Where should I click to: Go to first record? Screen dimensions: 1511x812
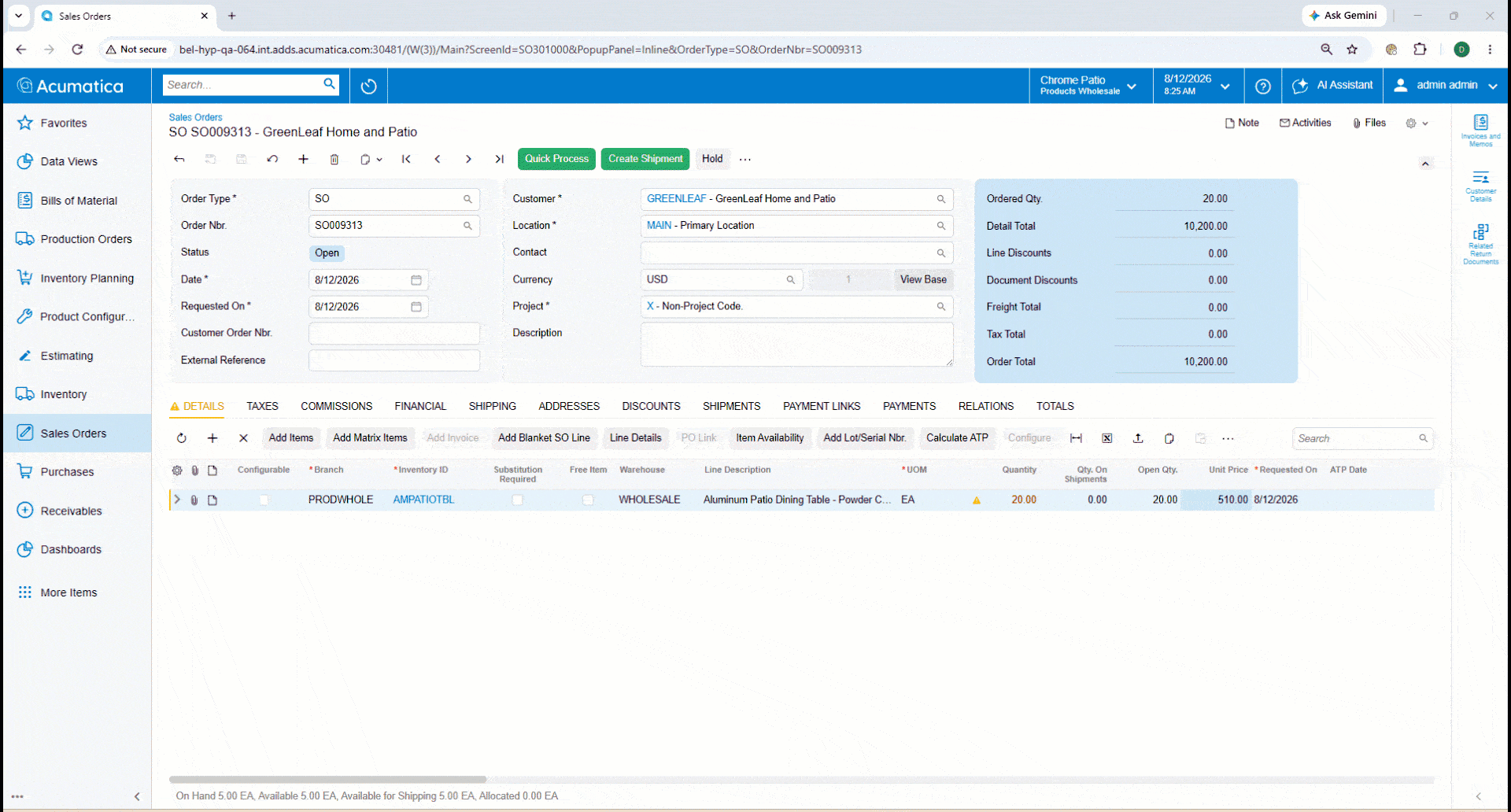coord(406,159)
